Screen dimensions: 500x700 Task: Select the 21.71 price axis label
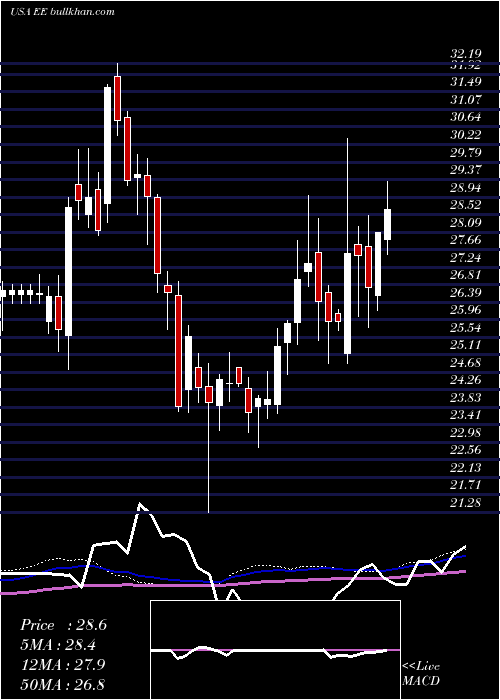point(465,485)
